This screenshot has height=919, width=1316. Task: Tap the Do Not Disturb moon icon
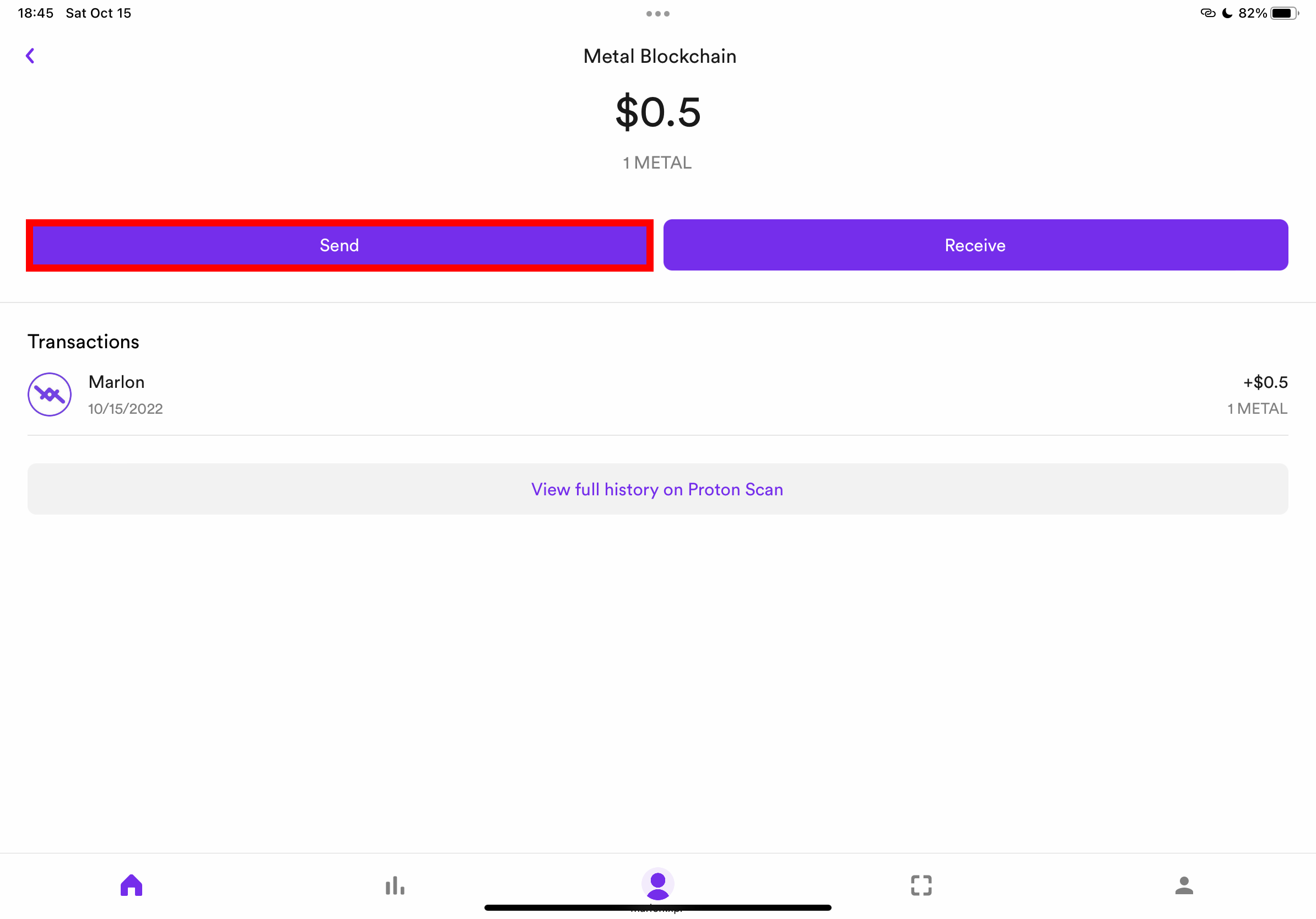1227,13
